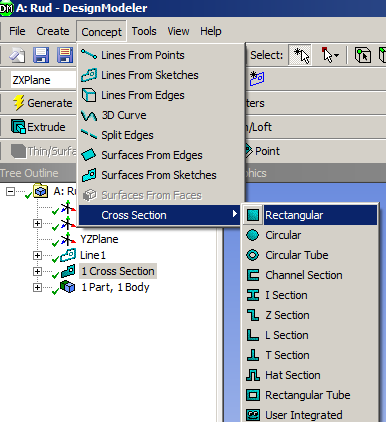Open the Help menu
The height and width of the screenshot is (422, 386).
click(x=211, y=31)
